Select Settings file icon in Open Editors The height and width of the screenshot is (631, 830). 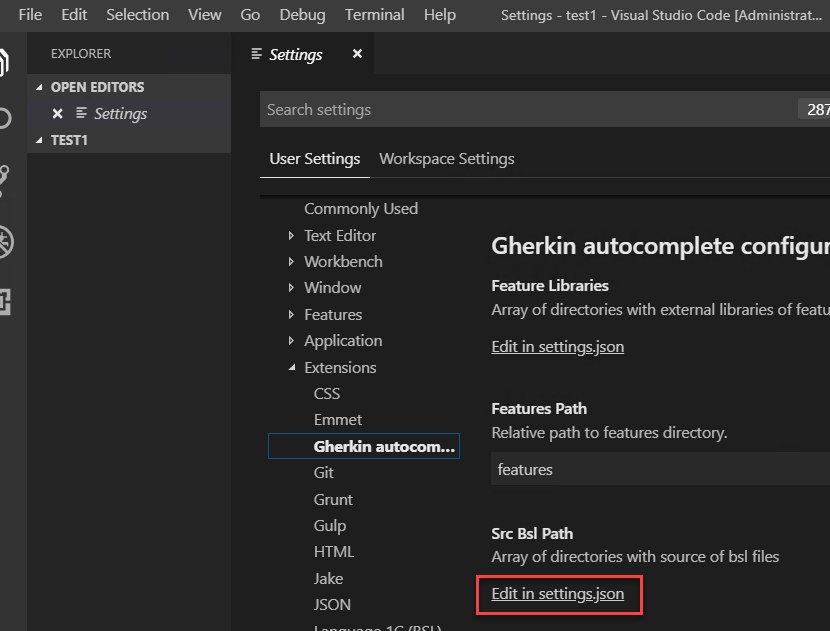(81, 113)
